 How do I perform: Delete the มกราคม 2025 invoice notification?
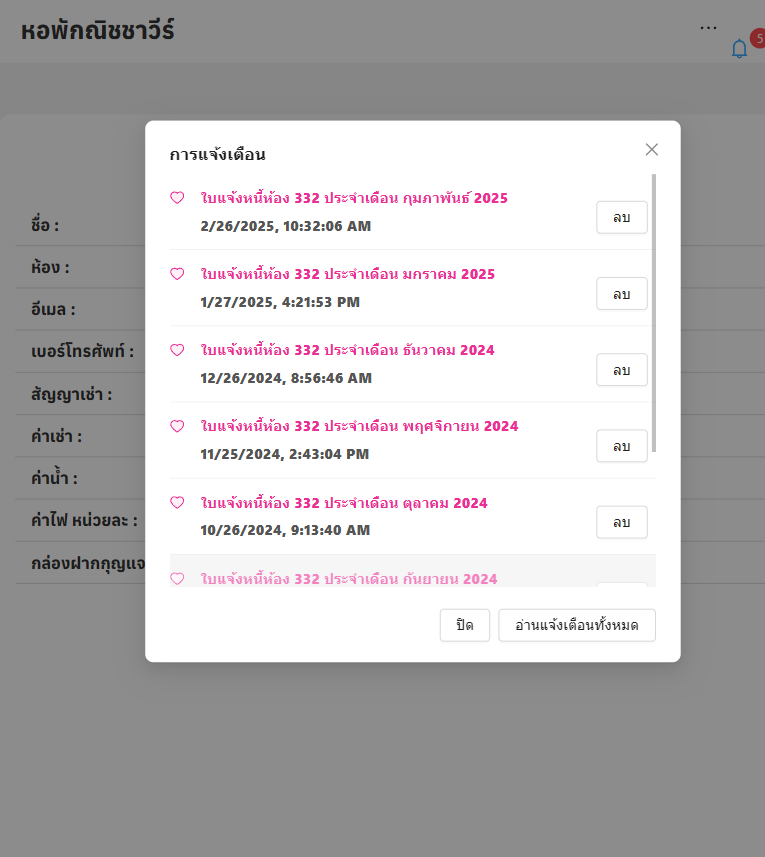tap(621, 294)
